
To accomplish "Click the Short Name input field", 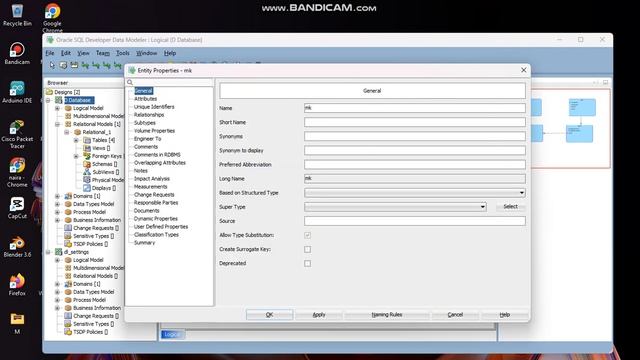I will (415, 122).
